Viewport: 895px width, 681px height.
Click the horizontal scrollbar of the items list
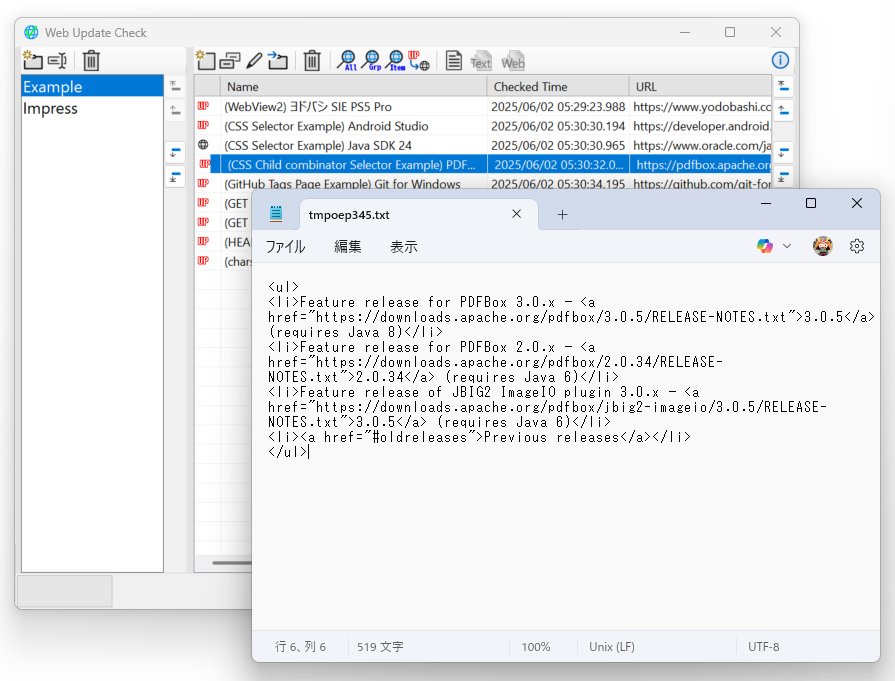tap(232, 563)
